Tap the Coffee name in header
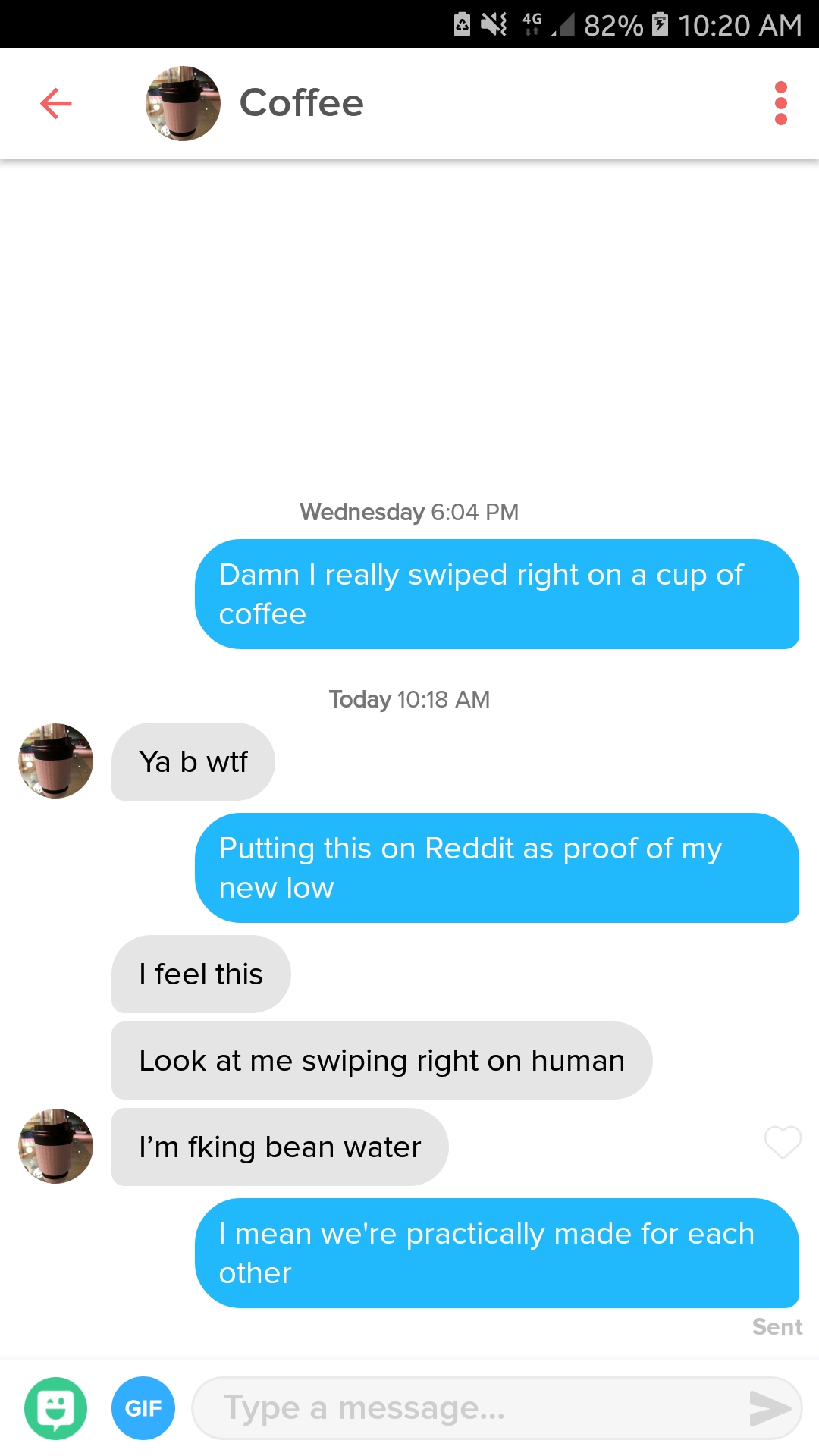 point(301,103)
